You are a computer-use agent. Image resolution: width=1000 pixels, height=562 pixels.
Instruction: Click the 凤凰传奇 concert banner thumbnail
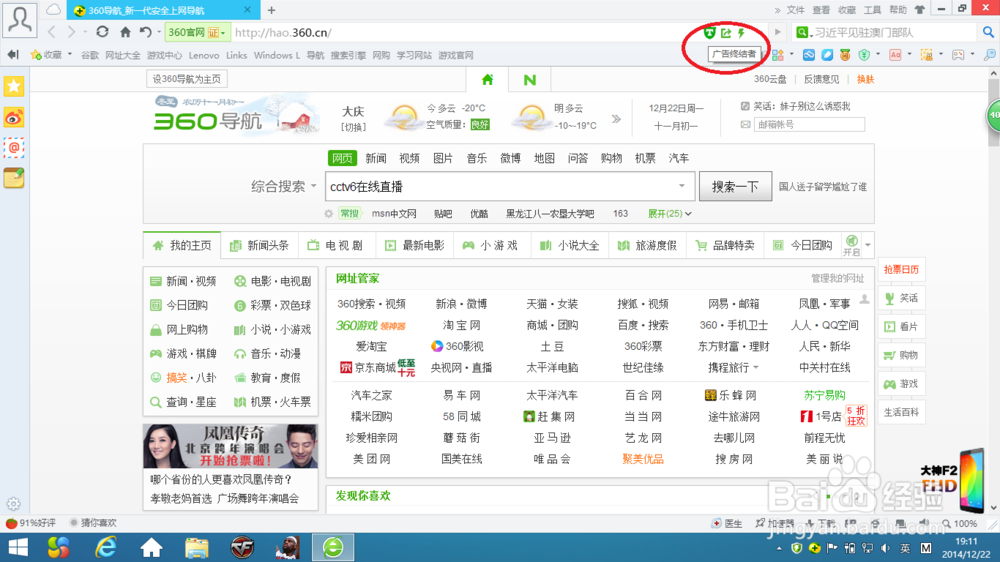(x=230, y=446)
